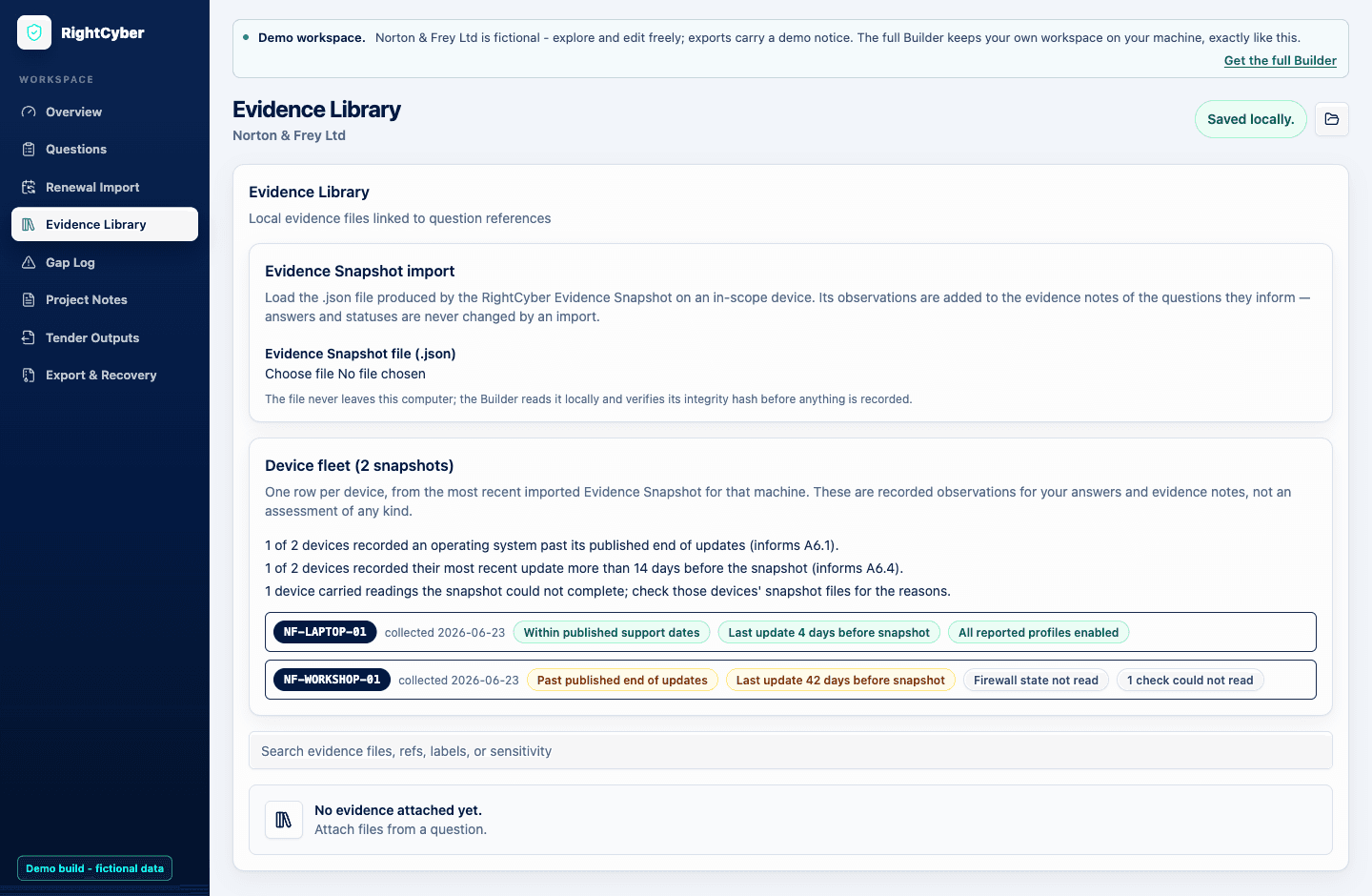Screen dimensions: 1372x896
Task: Click the Questions clipboard icon
Action: pyautogui.click(x=29, y=149)
